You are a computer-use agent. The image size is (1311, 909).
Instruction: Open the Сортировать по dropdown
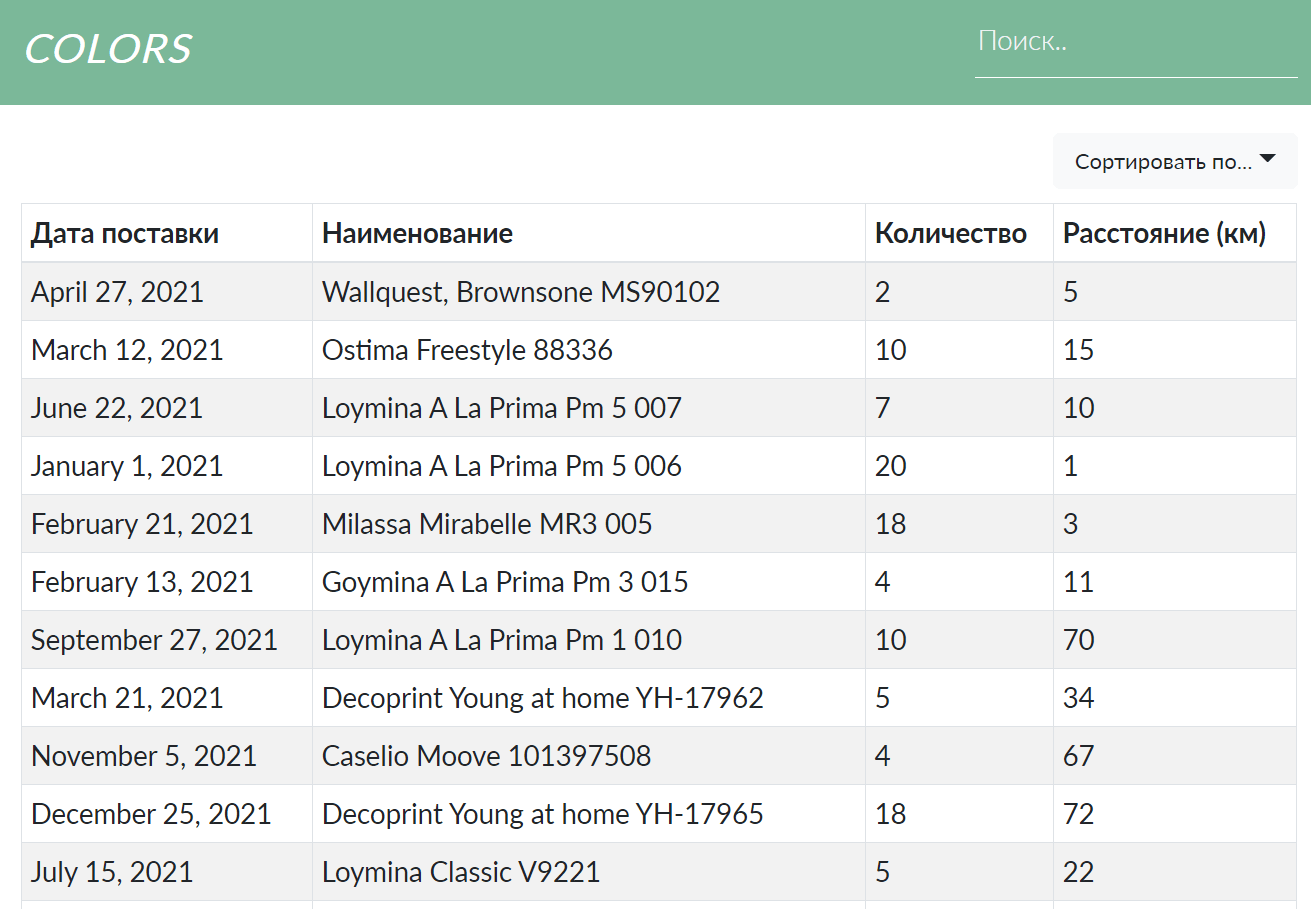[x=1175, y=161]
